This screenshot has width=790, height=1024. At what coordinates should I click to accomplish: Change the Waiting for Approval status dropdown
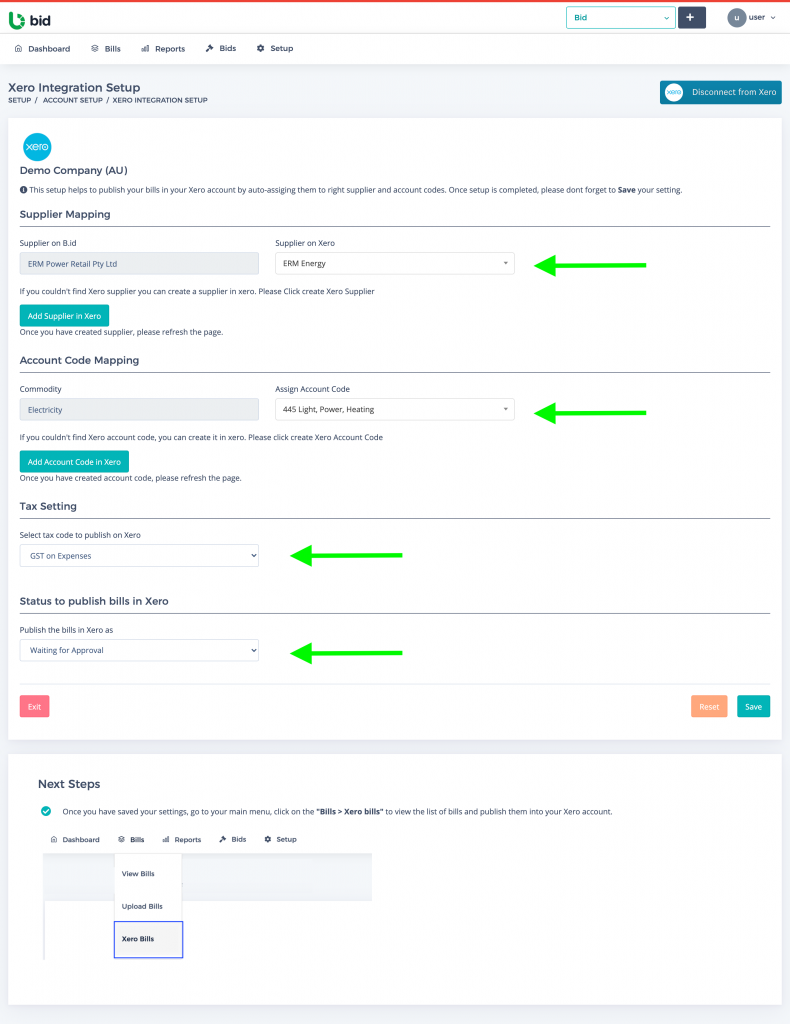pyautogui.click(x=139, y=650)
